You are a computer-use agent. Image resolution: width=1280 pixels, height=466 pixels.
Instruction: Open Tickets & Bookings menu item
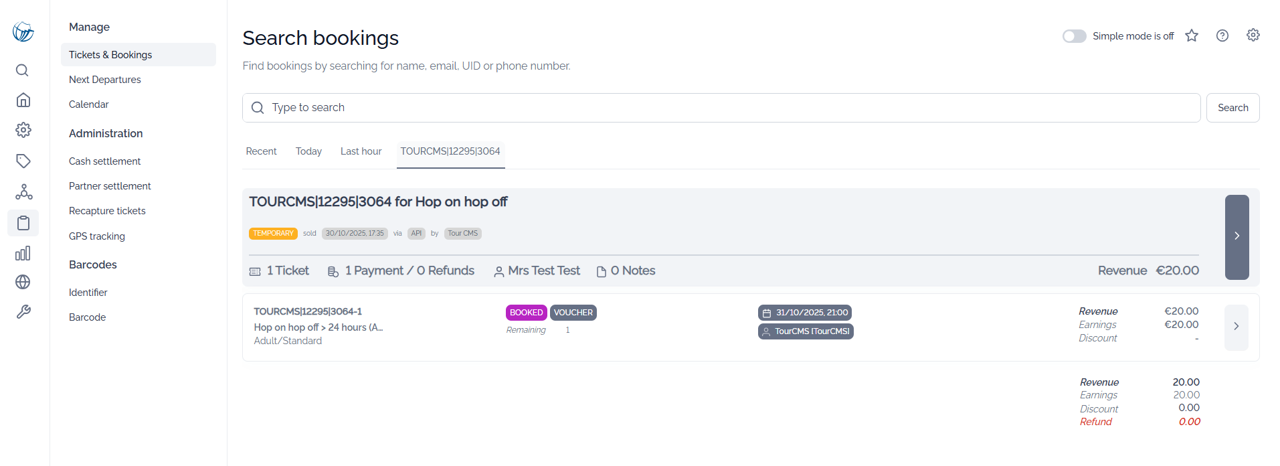[138, 55]
